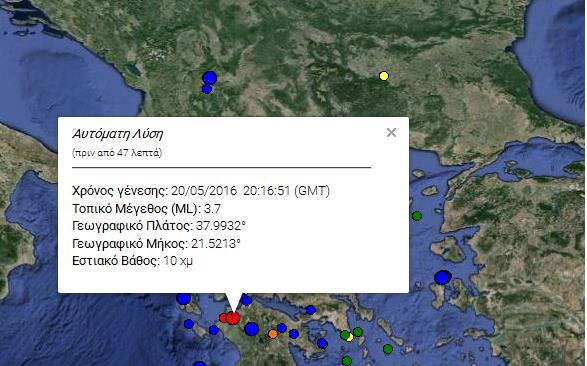Click the Τοπικό Μέγεθος (ML) 3.7 line

(x=146, y=208)
